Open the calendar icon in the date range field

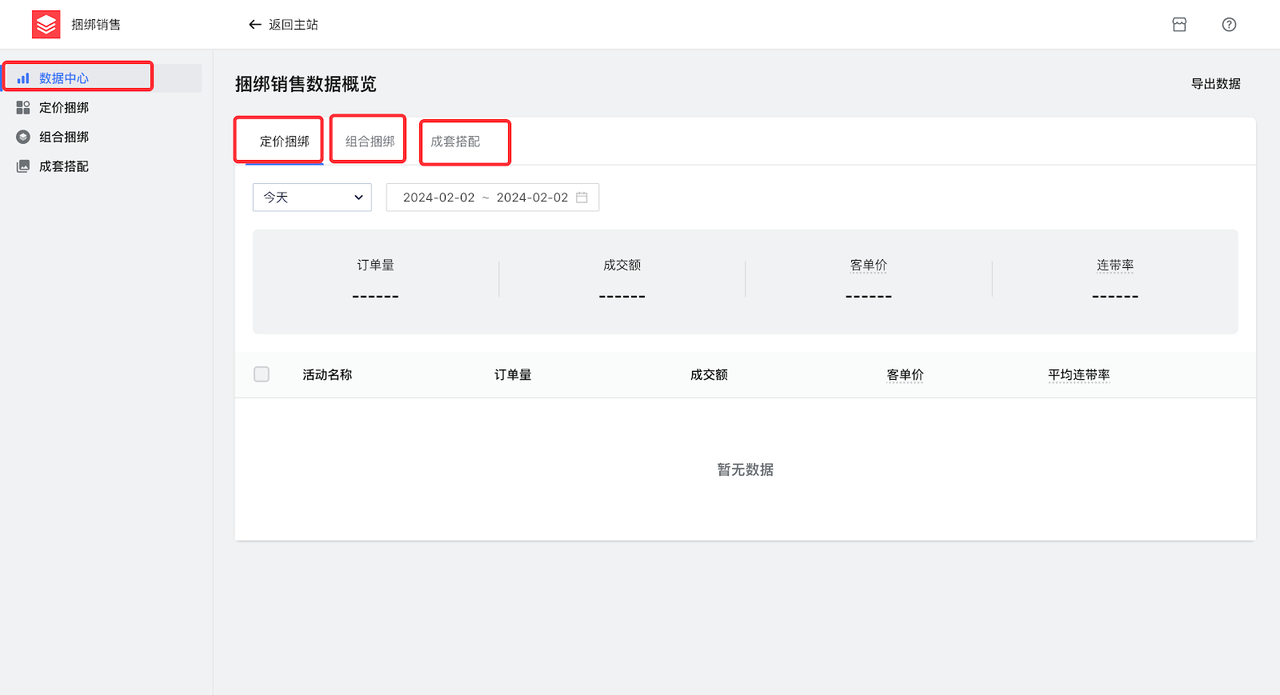point(581,197)
